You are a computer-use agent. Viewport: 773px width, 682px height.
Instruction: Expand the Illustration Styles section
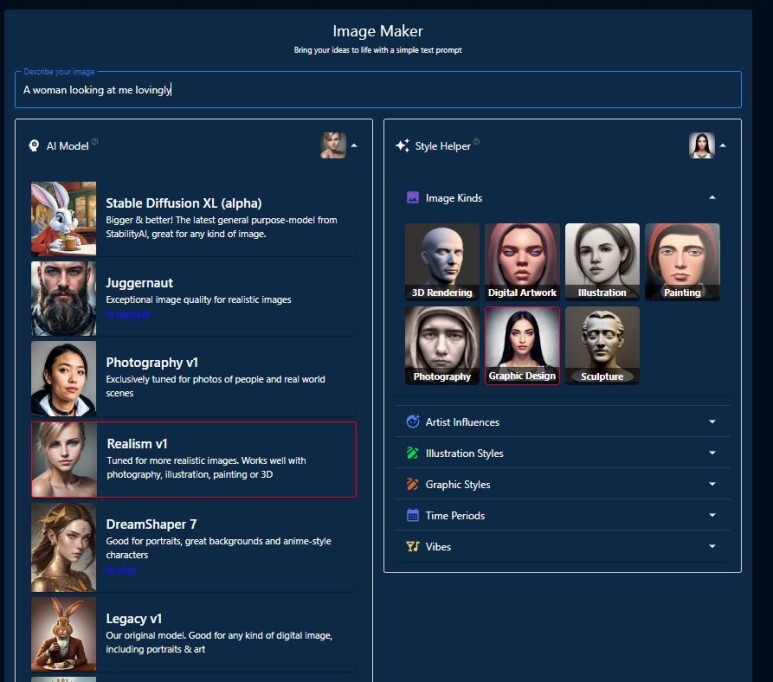(x=712, y=453)
